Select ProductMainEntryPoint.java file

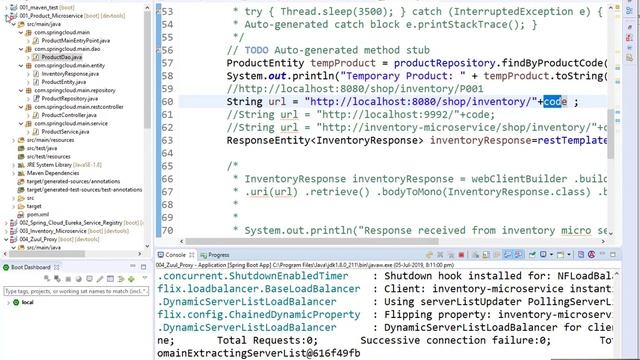pyautogui.click(x=76, y=41)
